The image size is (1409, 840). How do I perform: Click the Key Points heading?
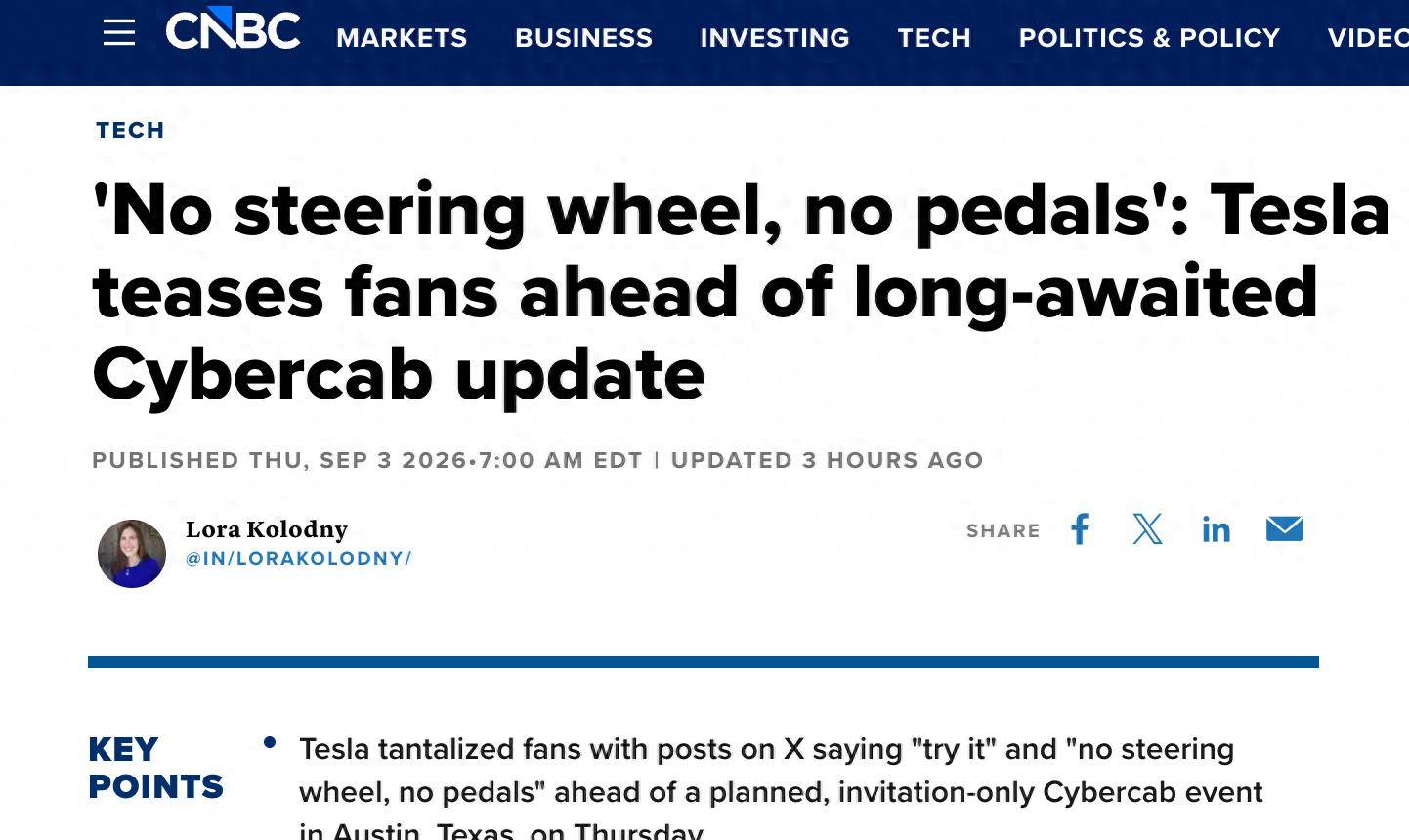point(155,768)
